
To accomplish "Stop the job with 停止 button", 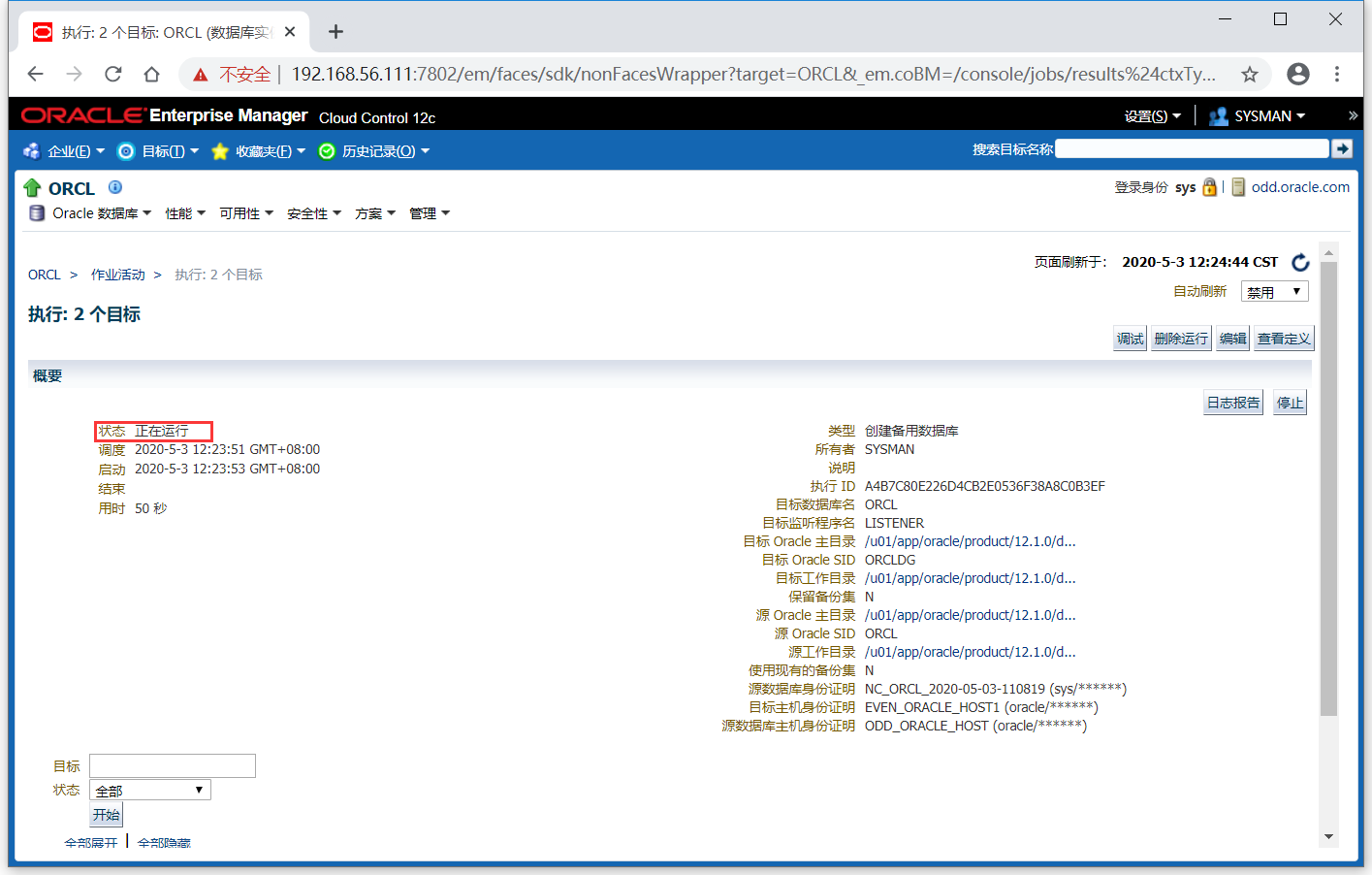I will pyautogui.click(x=1290, y=403).
